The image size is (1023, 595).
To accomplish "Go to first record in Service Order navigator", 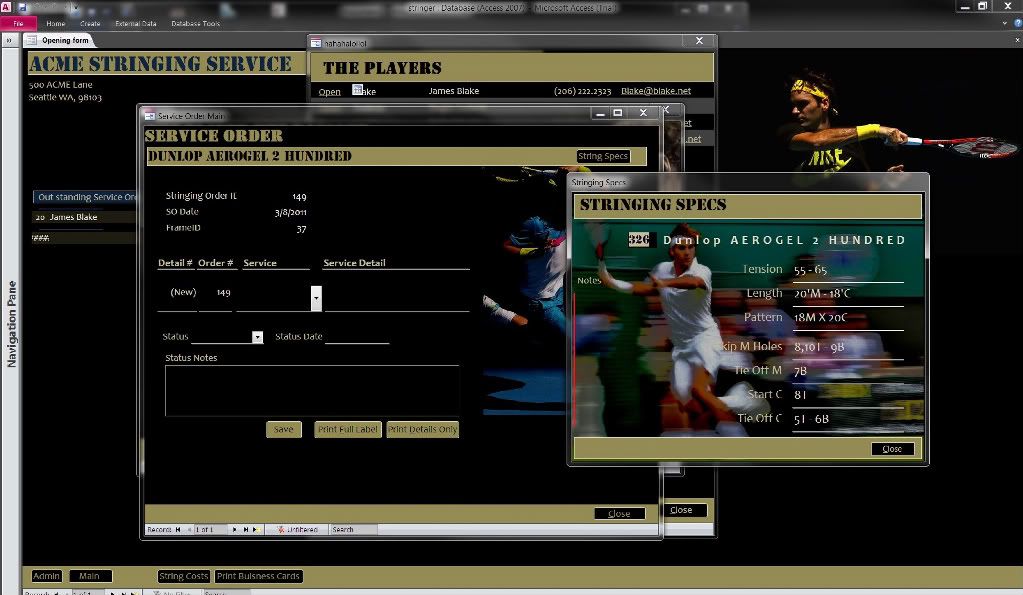I will coord(177,530).
